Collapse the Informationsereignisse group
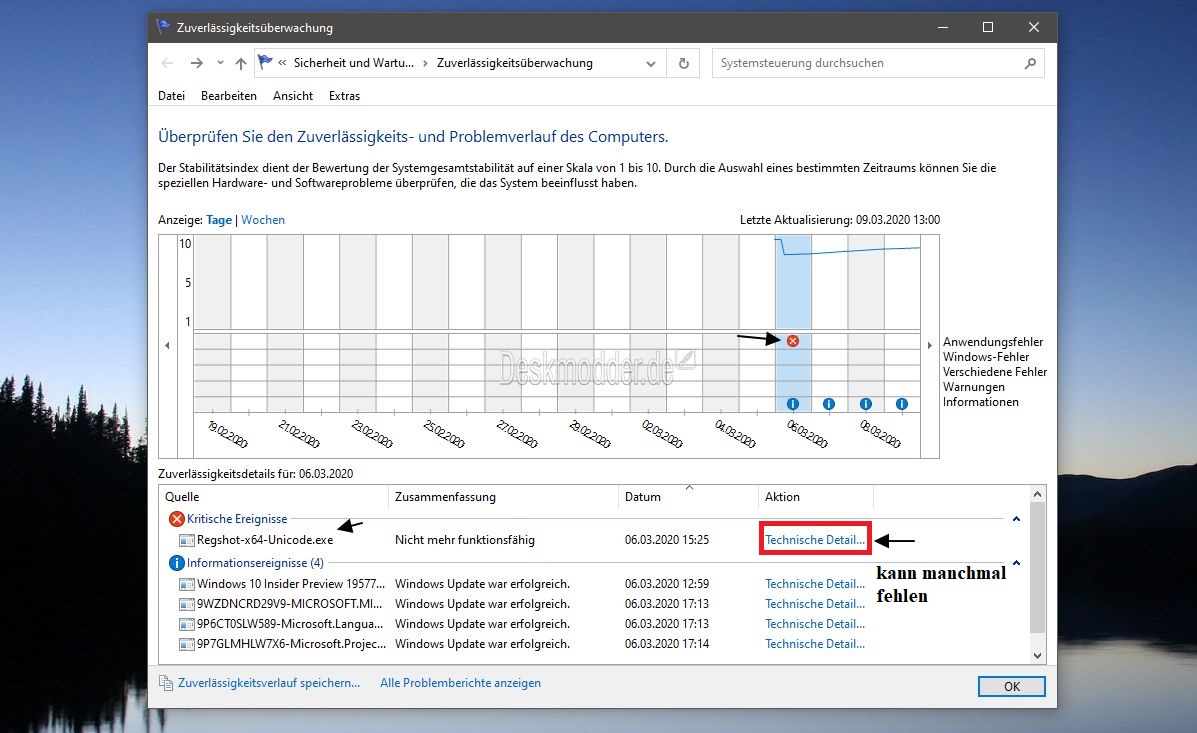Image resolution: width=1197 pixels, height=733 pixels. point(1016,561)
